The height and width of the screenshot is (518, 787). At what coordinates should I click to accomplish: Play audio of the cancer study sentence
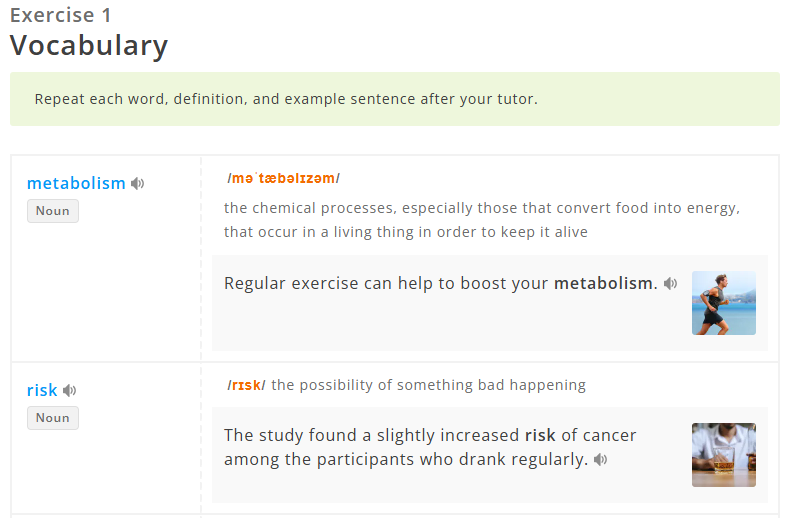click(x=601, y=460)
